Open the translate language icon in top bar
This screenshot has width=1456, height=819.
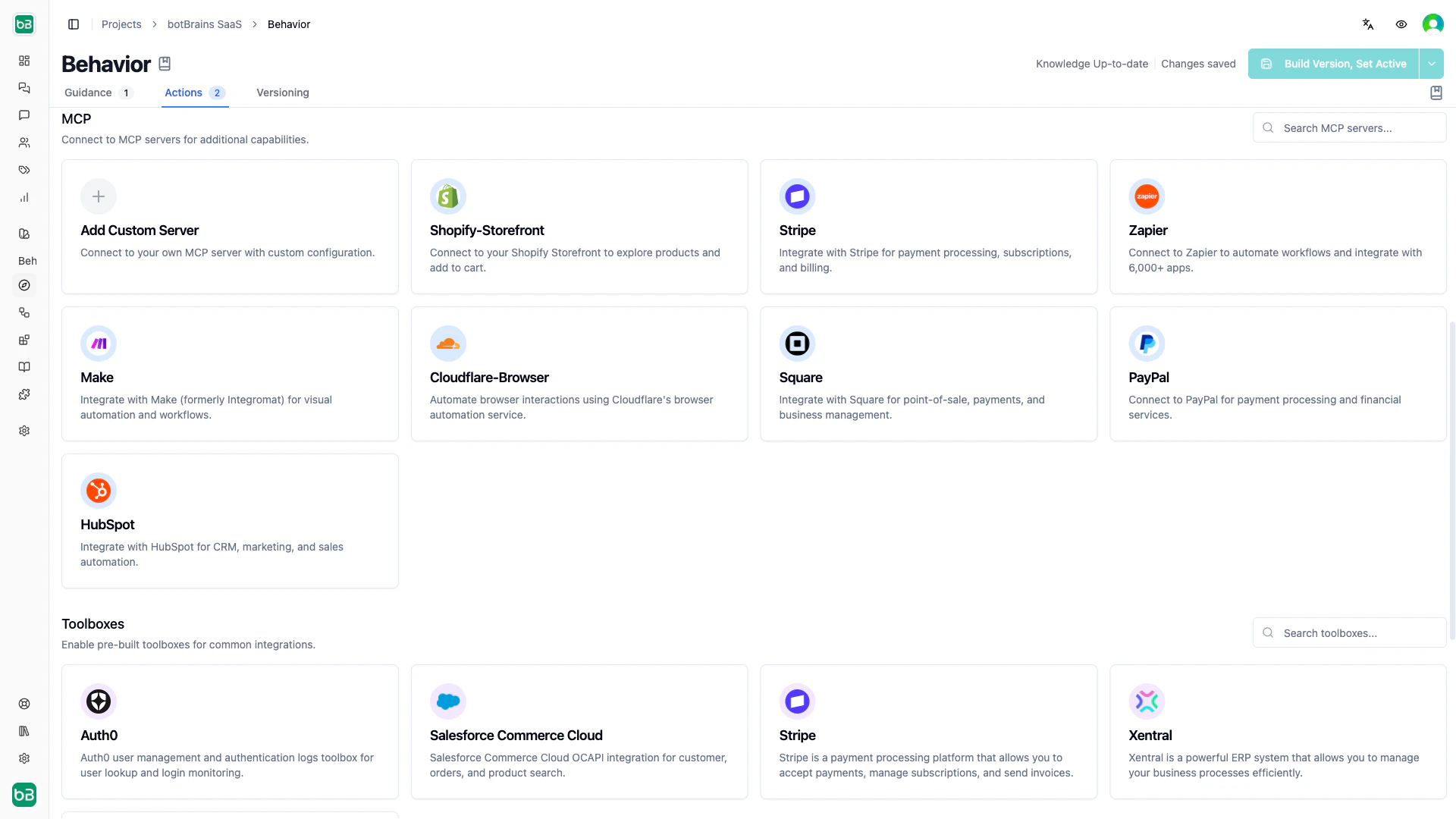(1368, 24)
